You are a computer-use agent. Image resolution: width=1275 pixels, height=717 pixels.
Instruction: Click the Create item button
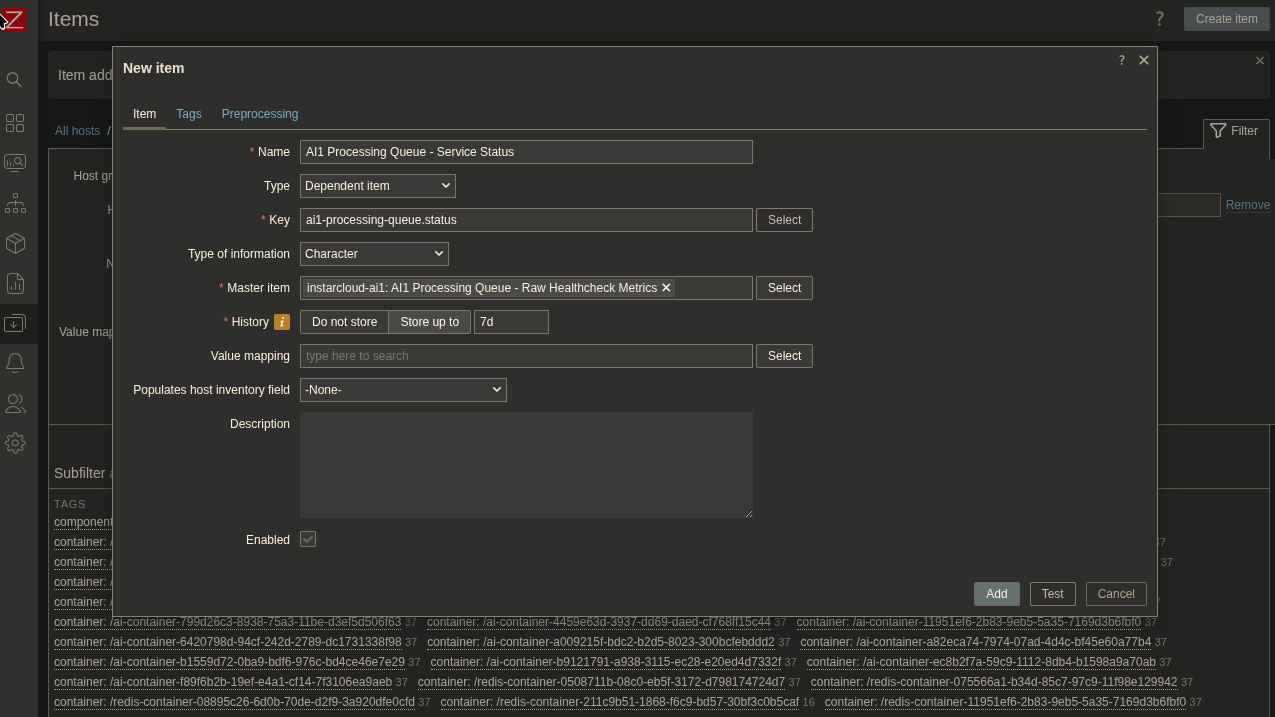[x=1226, y=19]
